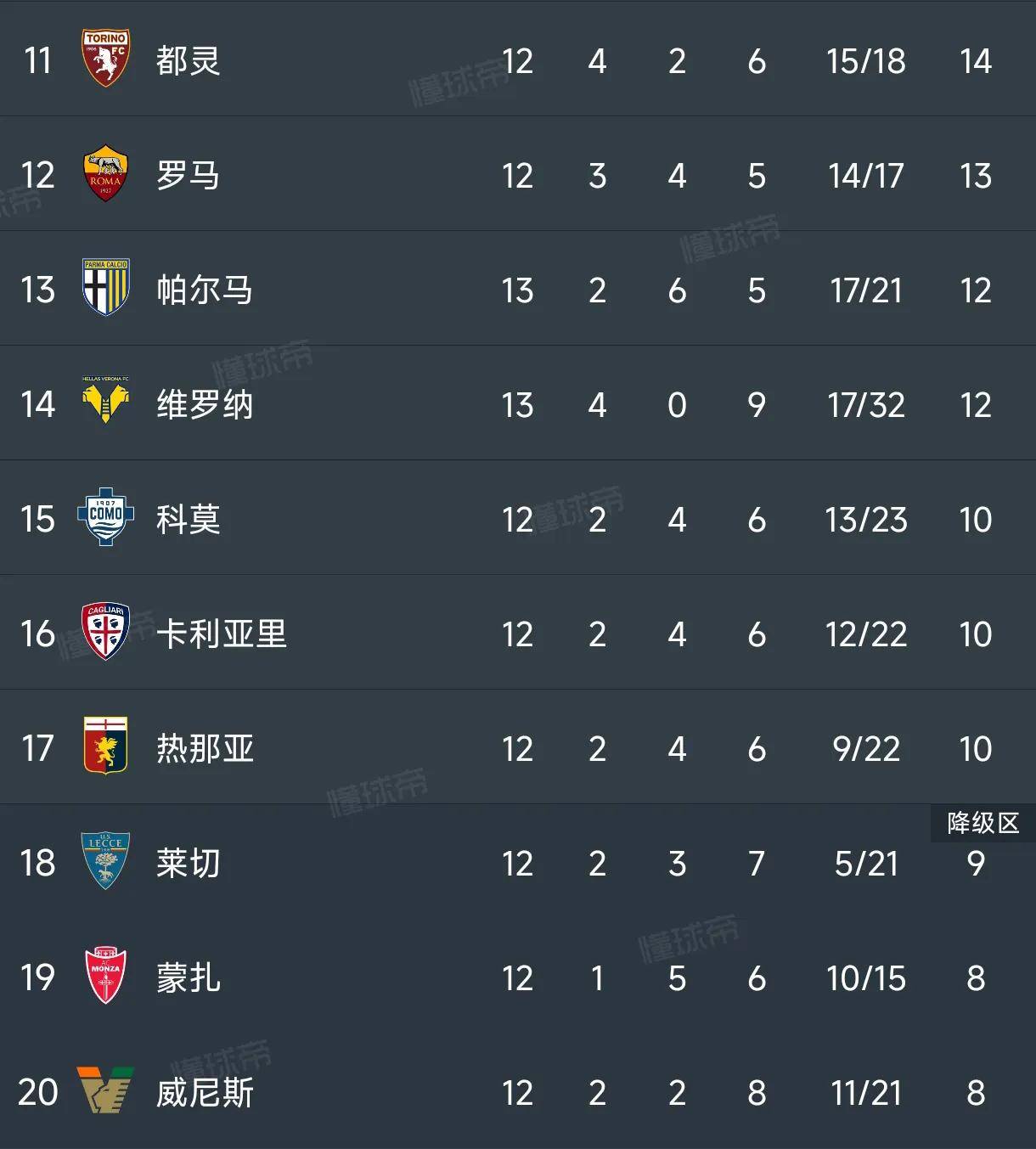Click the 降级区 relegation zone label
The width and height of the screenshot is (1036, 1149).
pos(983,822)
